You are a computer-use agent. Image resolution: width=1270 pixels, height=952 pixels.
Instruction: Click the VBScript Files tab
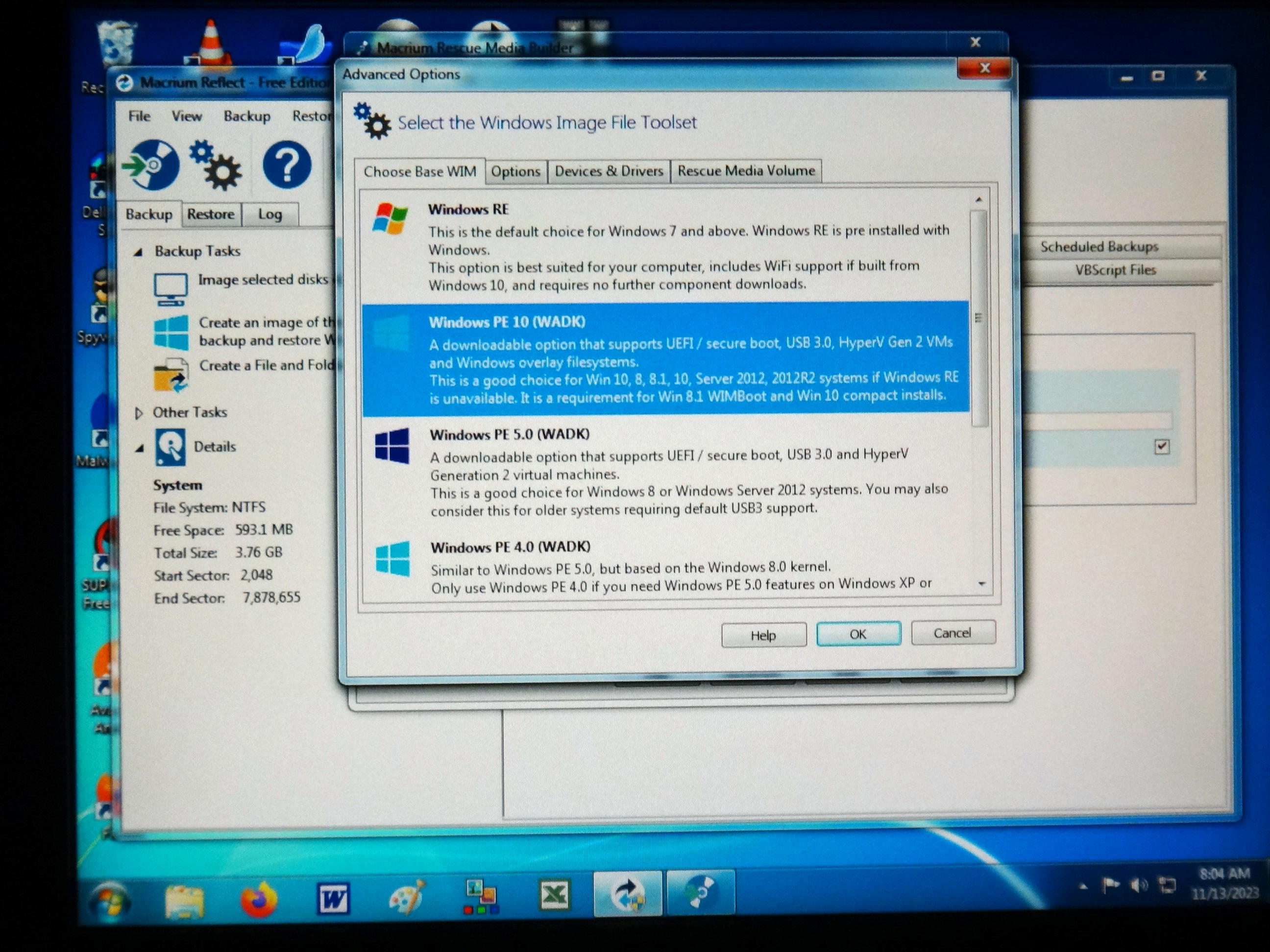tap(1115, 270)
